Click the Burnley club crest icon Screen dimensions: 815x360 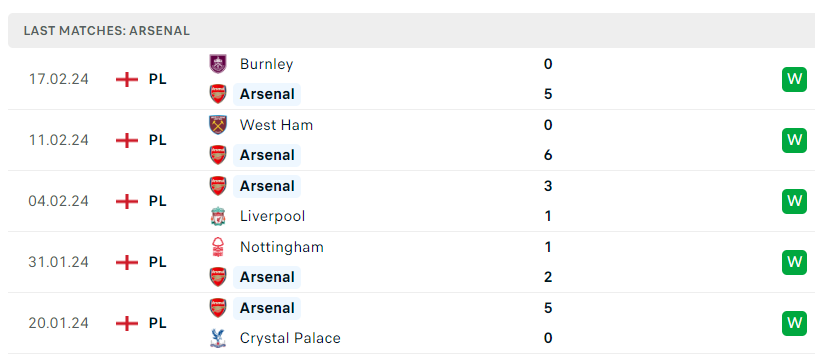[218, 64]
